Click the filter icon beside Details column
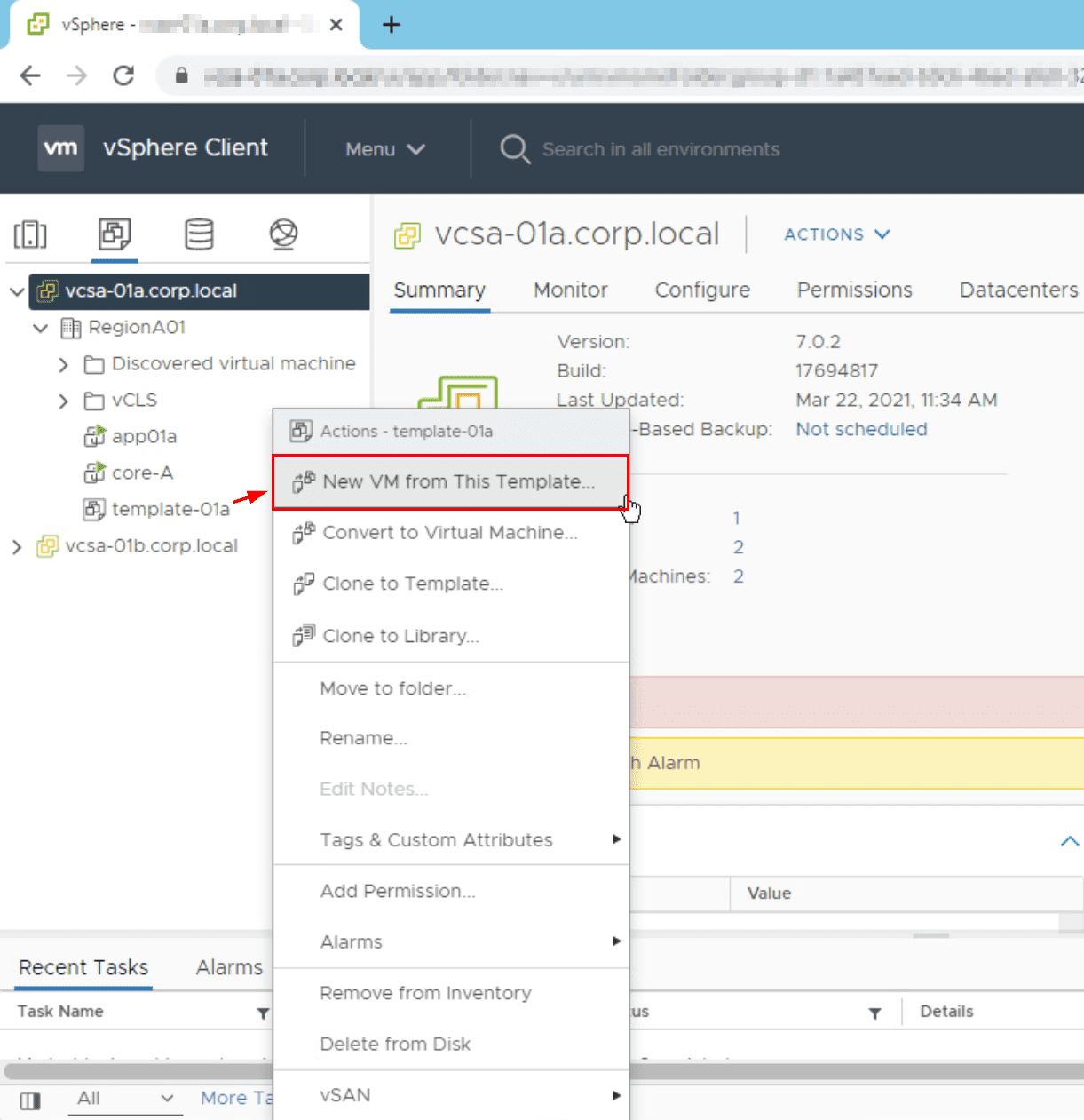This screenshot has width=1084, height=1120. click(875, 1013)
